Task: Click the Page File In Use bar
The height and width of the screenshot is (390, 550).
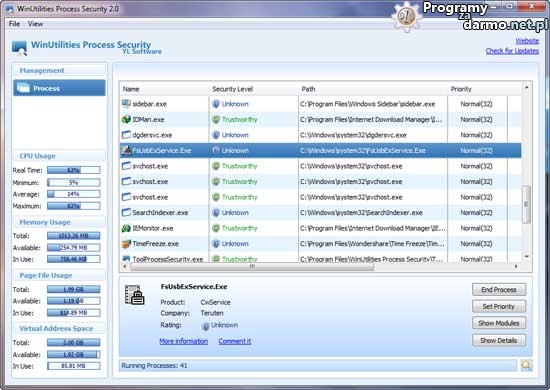Action: coord(74,312)
